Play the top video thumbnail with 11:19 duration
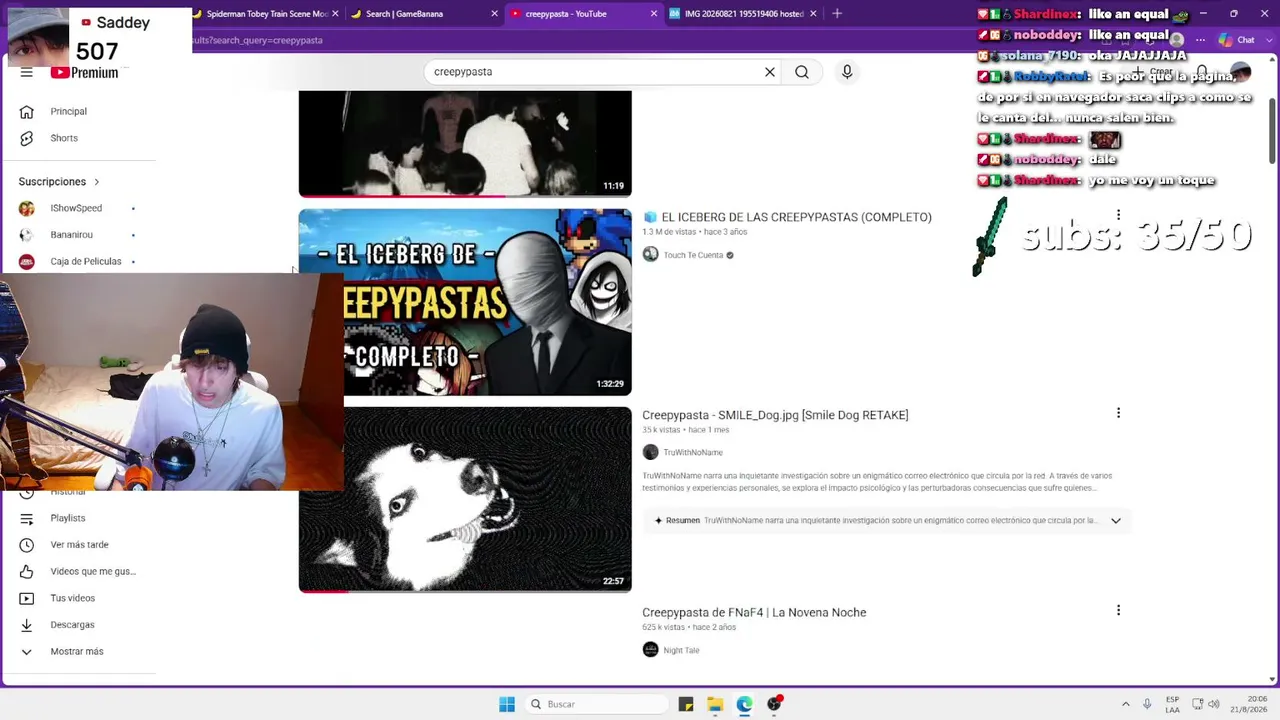The width and height of the screenshot is (1280, 720). 465,144
